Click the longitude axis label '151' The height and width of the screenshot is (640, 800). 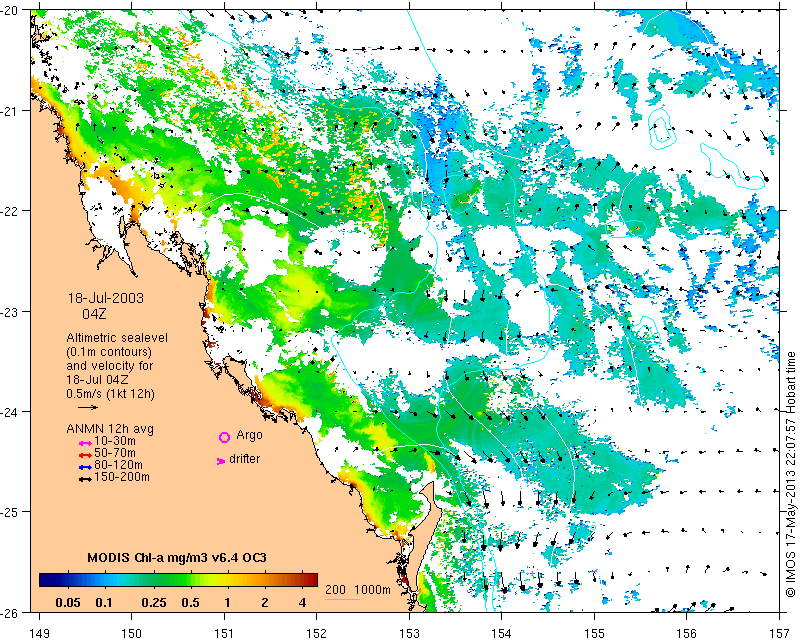224,633
